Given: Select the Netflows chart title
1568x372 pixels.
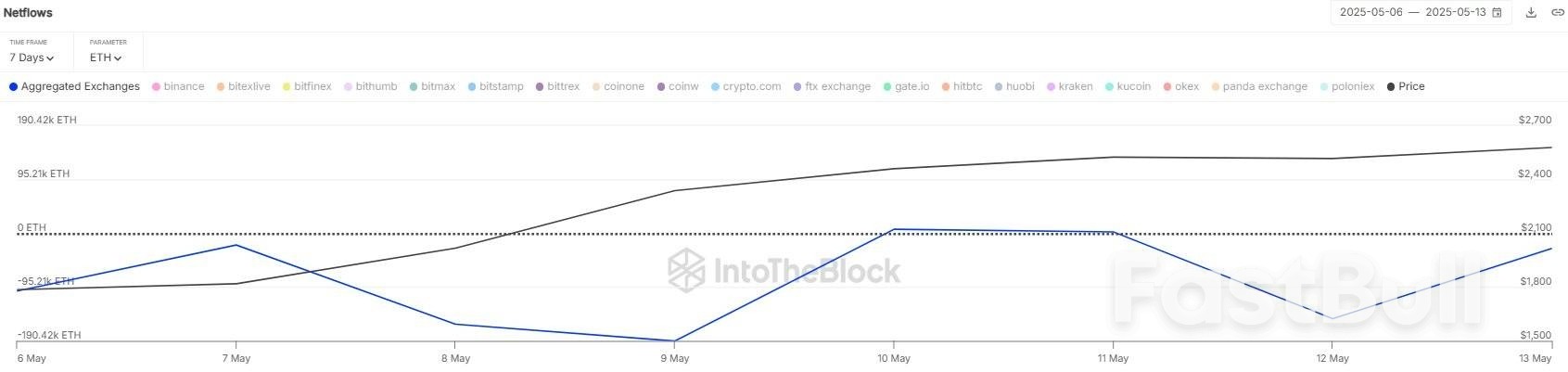Looking at the screenshot, I should tap(28, 13).
